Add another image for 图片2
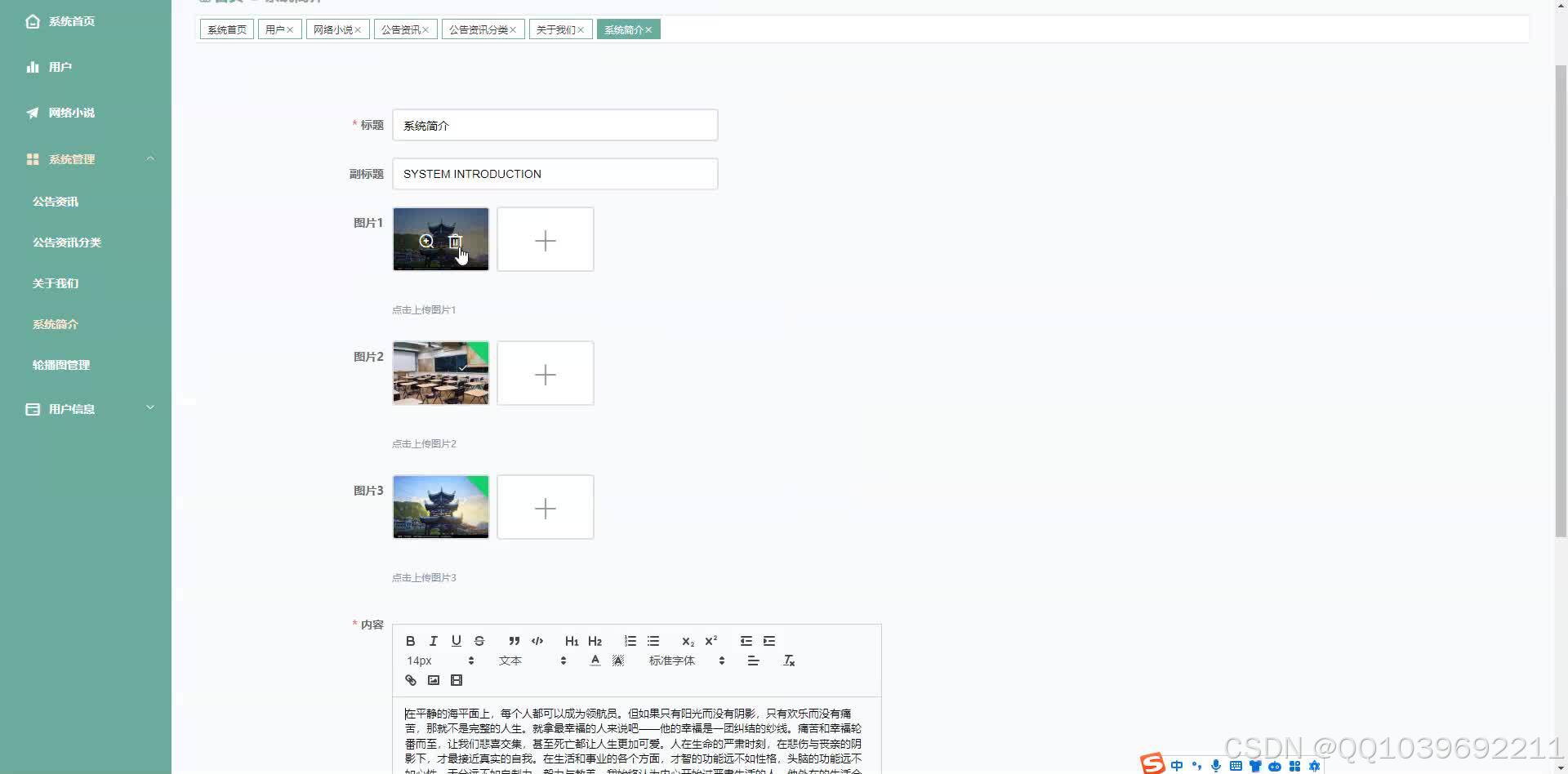 pos(546,373)
